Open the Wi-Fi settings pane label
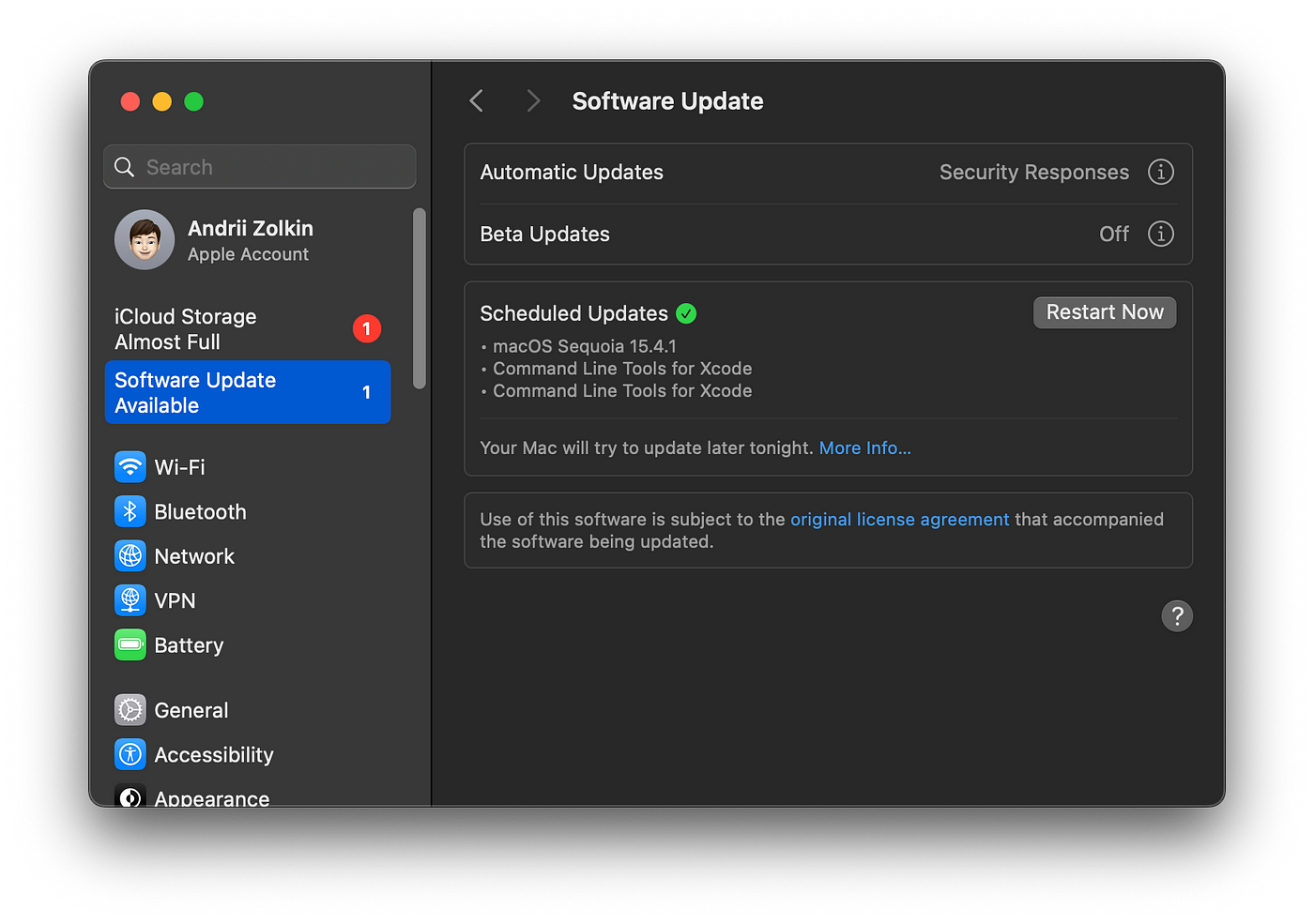The image size is (1314, 924). (180, 467)
